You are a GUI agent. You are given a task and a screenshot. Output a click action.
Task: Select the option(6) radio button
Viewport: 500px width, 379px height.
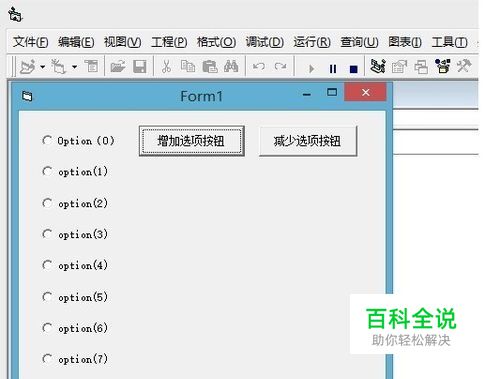pyautogui.click(x=47, y=328)
